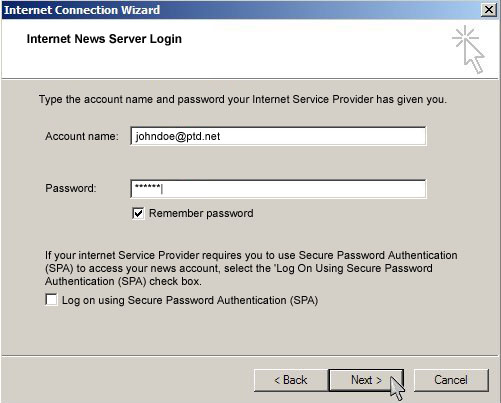
Task: Click the 'Account name:' label
Action: 82,136
